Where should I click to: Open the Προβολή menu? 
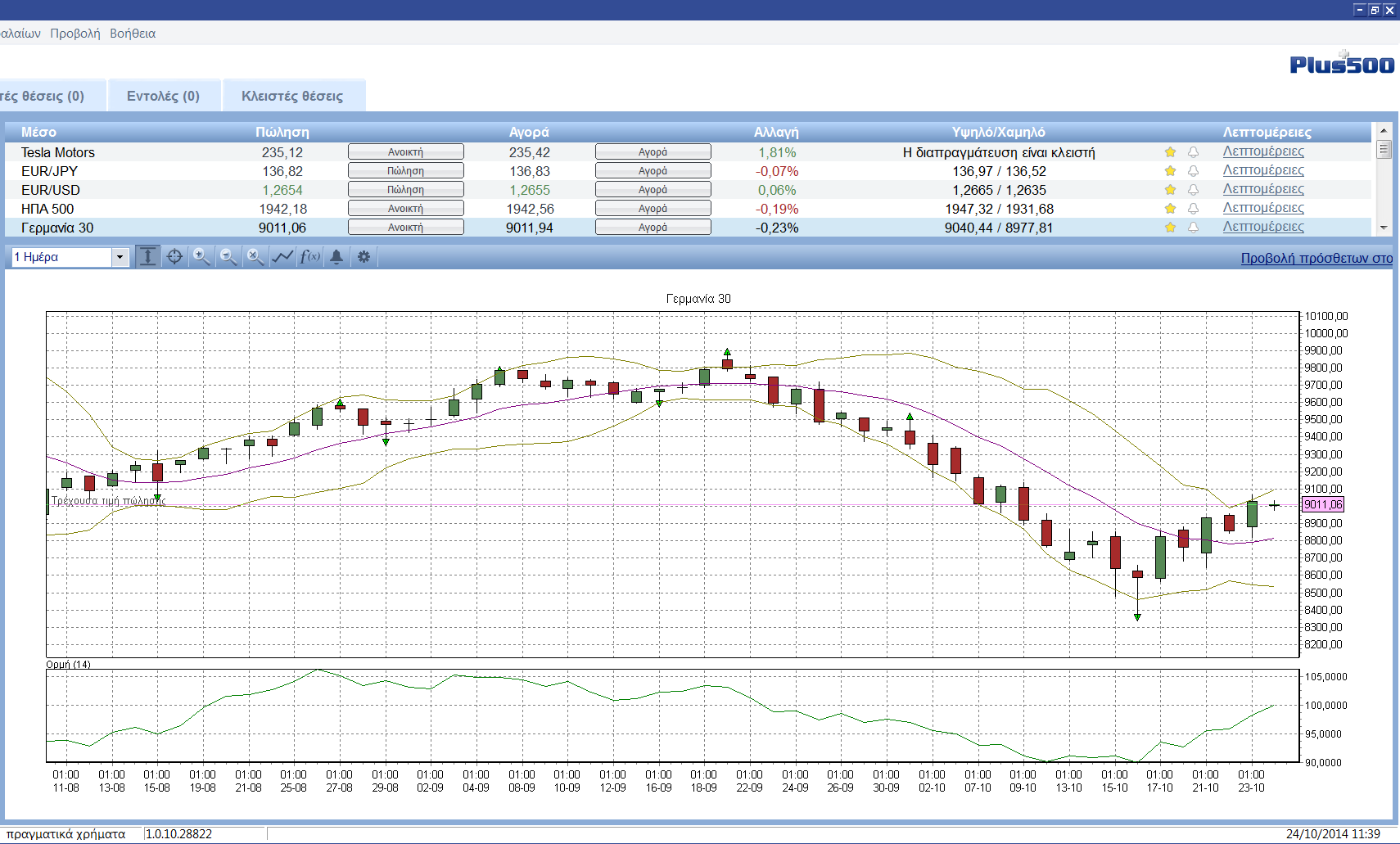(x=75, y=34)
